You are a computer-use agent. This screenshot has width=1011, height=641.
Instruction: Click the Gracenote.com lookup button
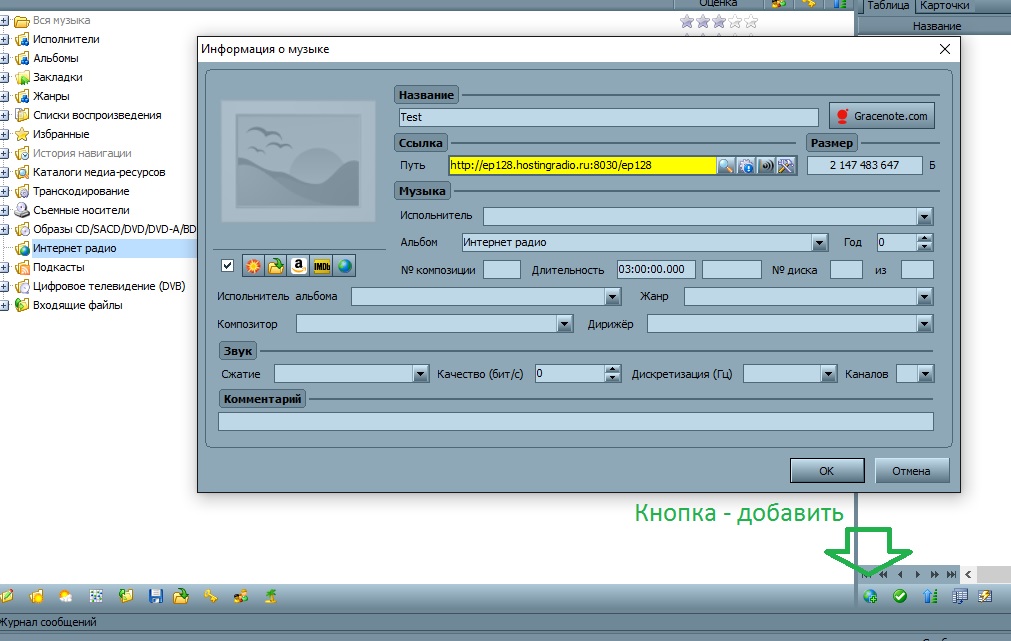[x=881, y=116]
